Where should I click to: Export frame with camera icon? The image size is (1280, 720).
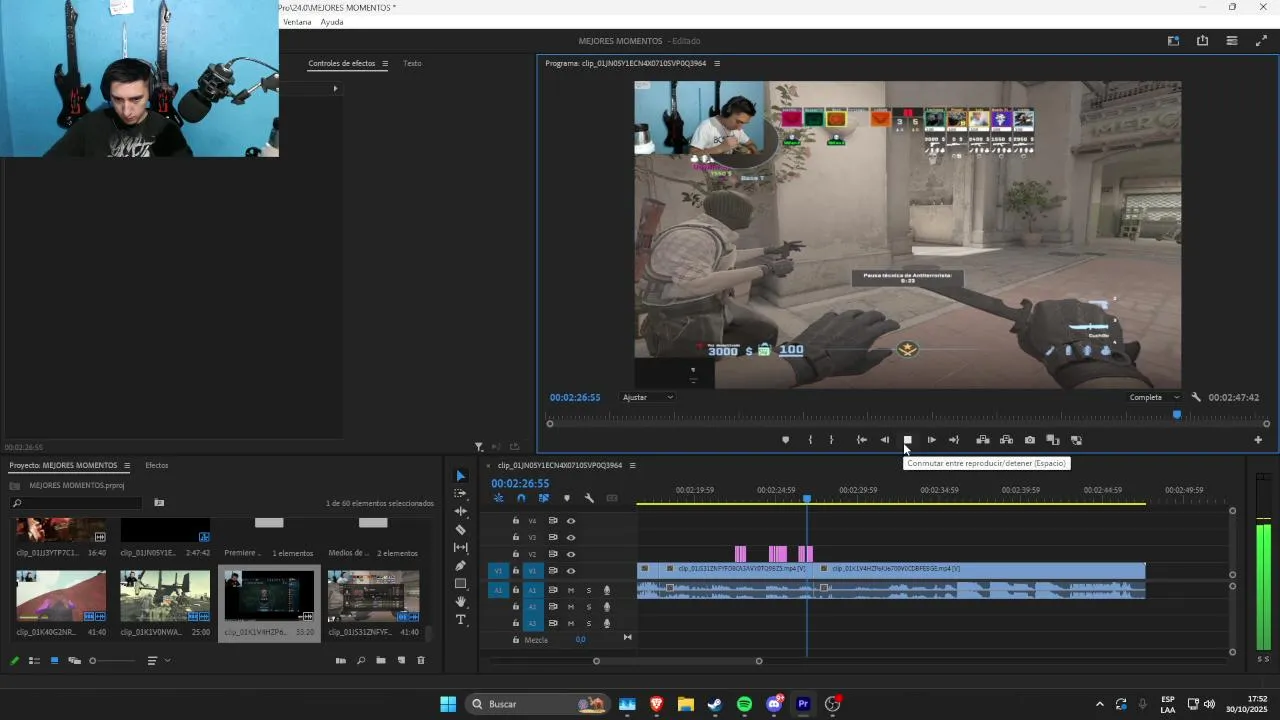(1030, 440)
